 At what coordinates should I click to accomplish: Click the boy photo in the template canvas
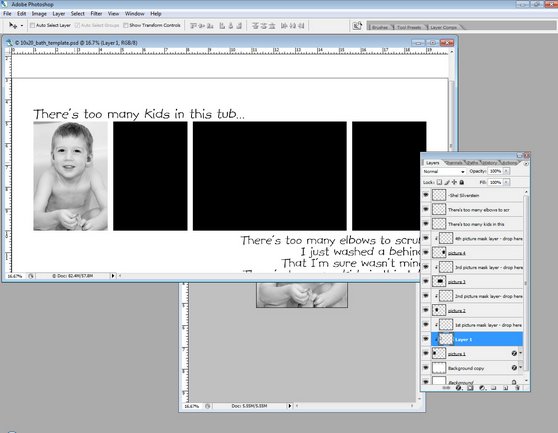70,176
